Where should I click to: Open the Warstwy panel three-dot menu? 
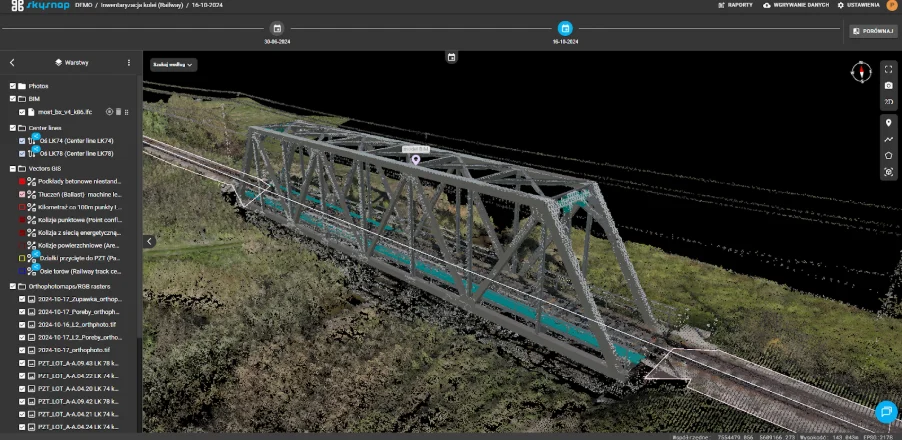pyautogui.click(x=128, y=62)
